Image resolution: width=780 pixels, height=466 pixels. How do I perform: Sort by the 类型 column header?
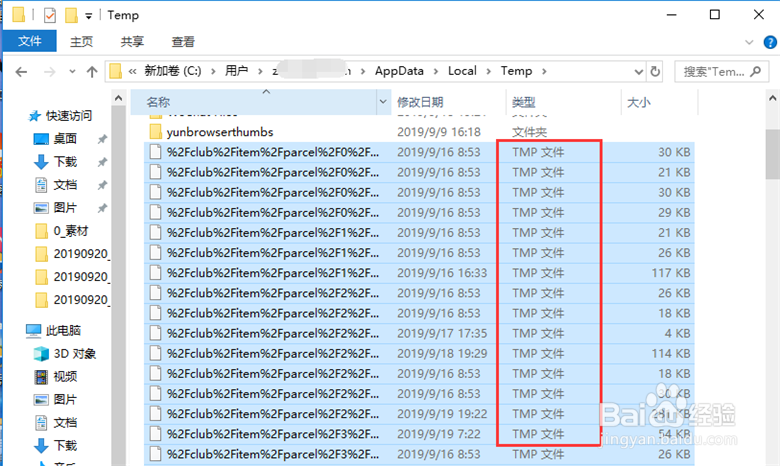[x=563, y=102]
